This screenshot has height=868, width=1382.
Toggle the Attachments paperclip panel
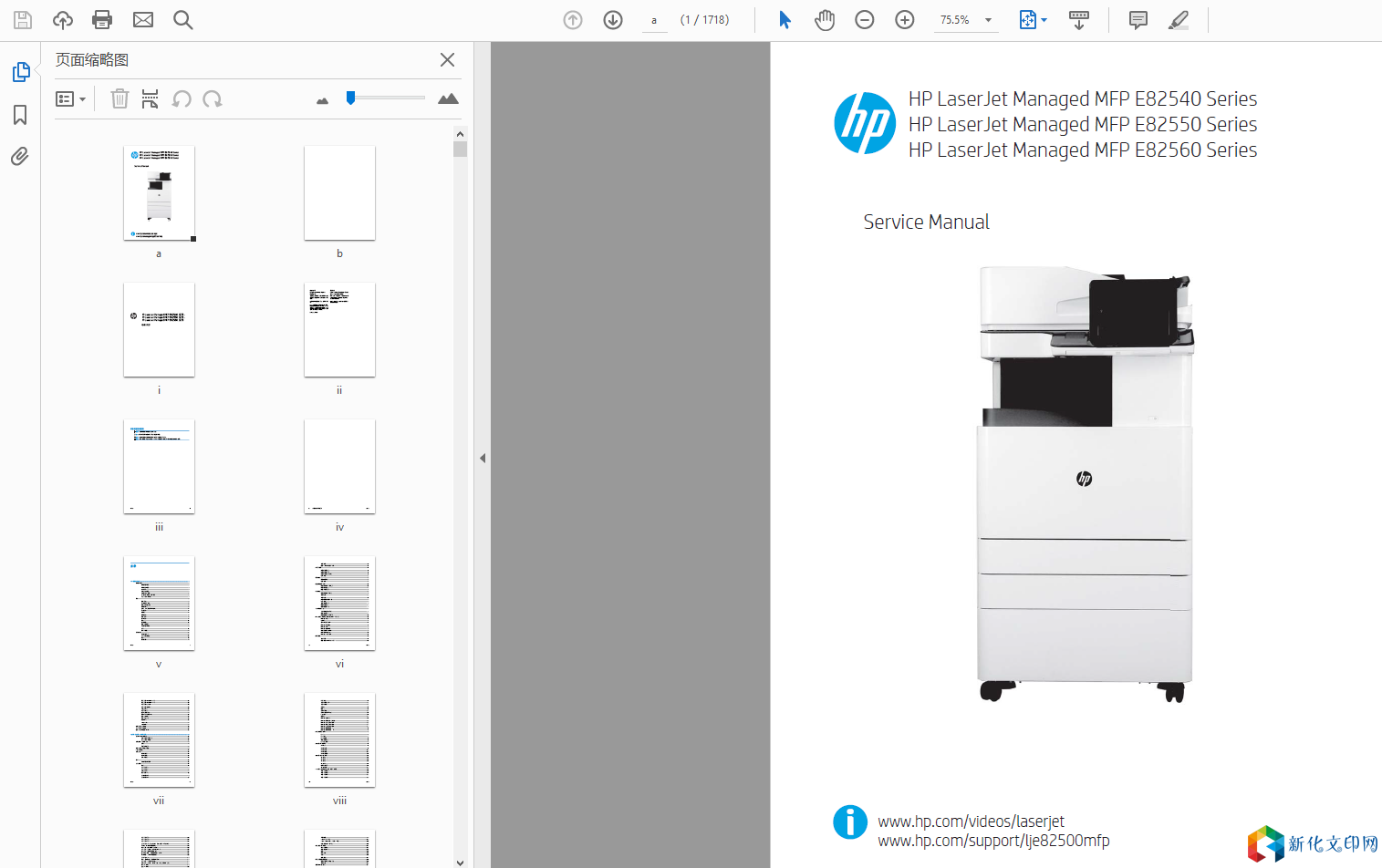click(20, 157)
